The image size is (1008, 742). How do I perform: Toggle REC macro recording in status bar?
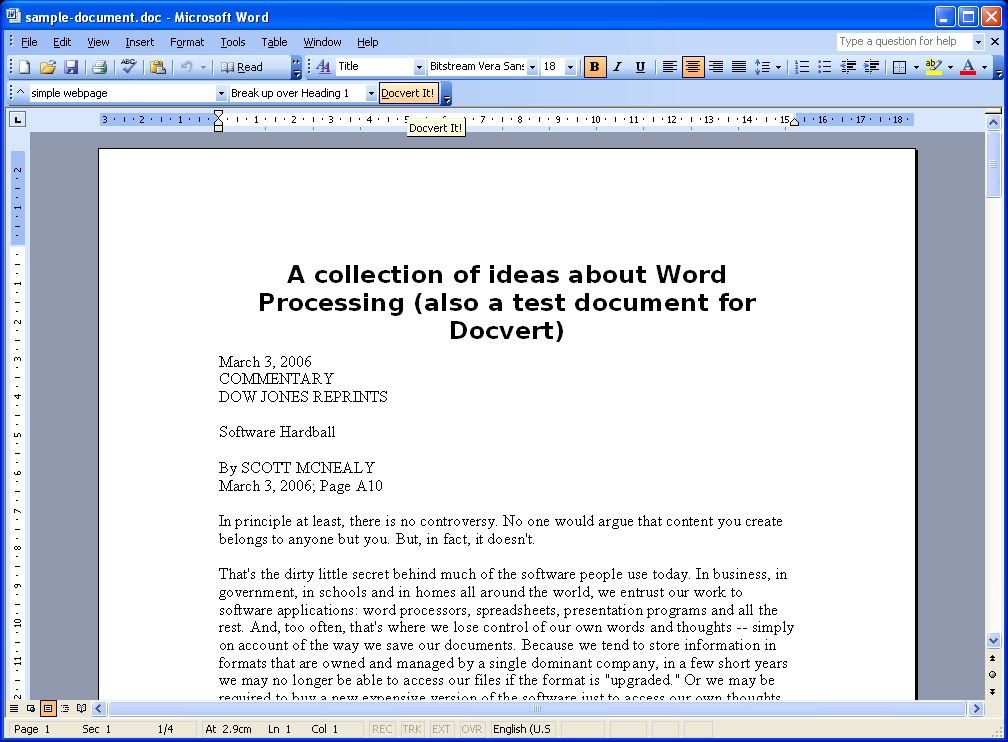pos(382,729)
